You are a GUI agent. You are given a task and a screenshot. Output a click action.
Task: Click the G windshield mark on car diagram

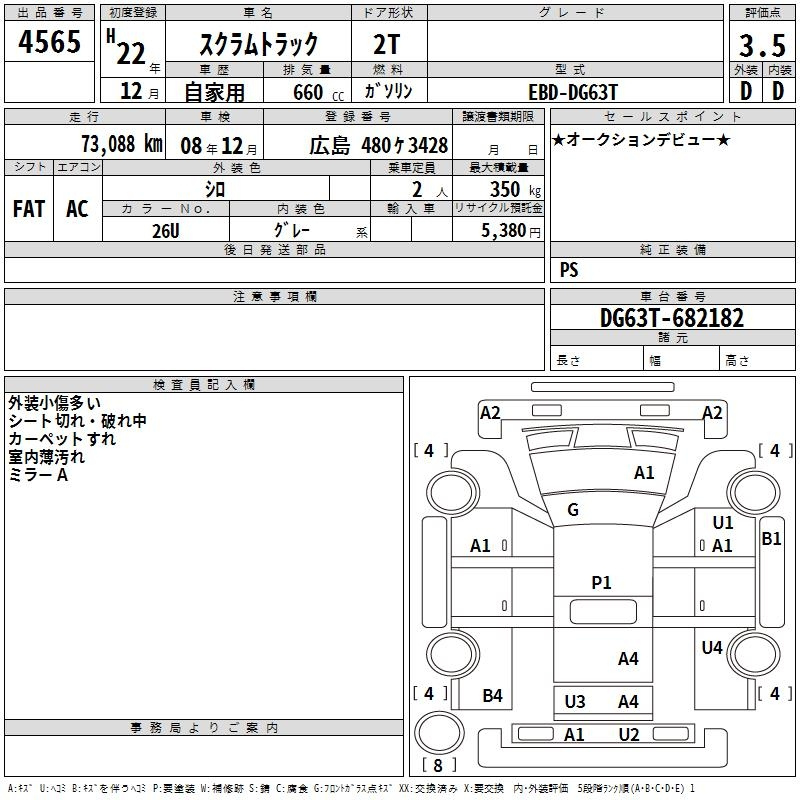click(573, 510)
